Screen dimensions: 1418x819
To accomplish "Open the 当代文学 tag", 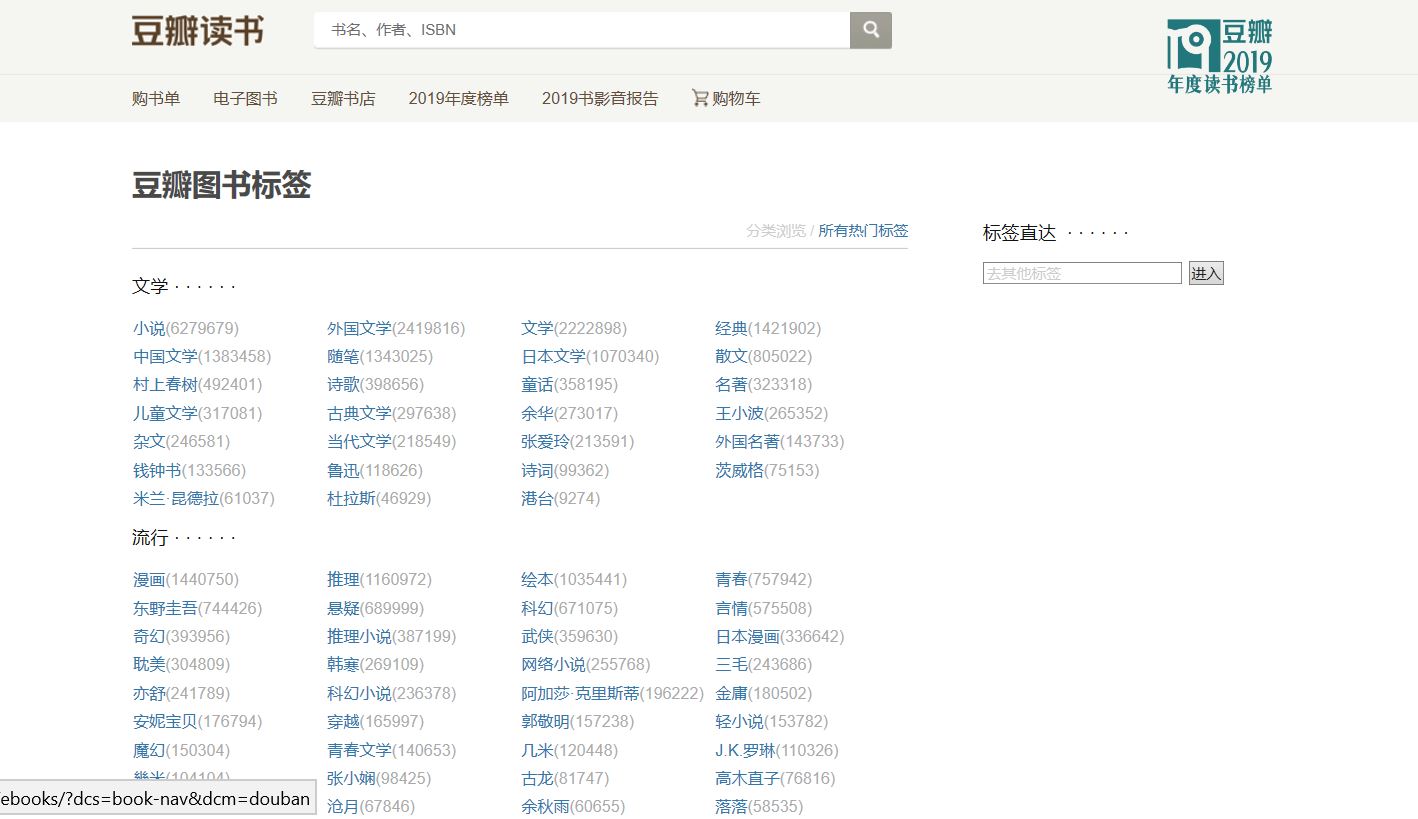I will (x=359, y=441).
